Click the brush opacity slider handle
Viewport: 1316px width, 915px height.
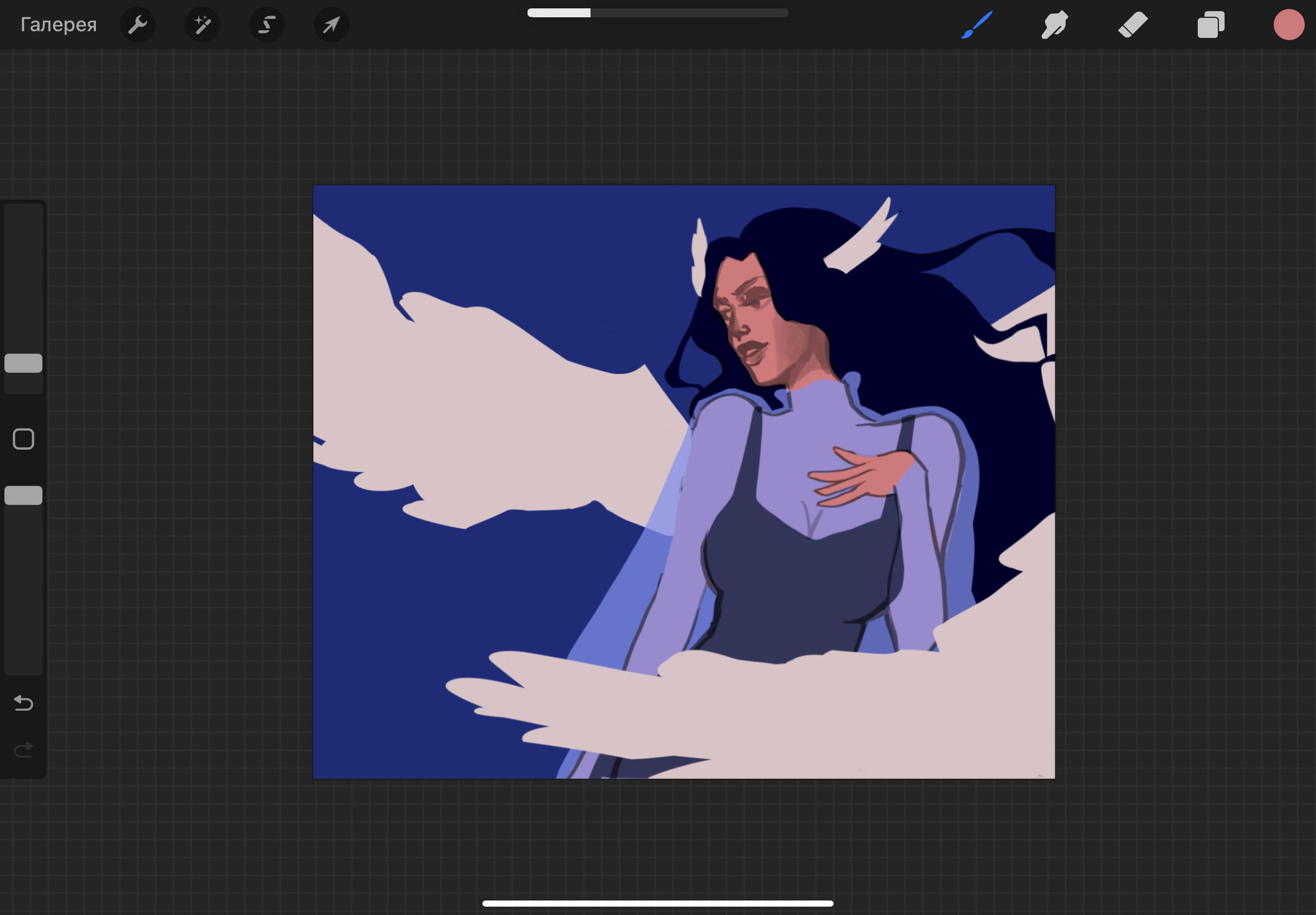23,495
